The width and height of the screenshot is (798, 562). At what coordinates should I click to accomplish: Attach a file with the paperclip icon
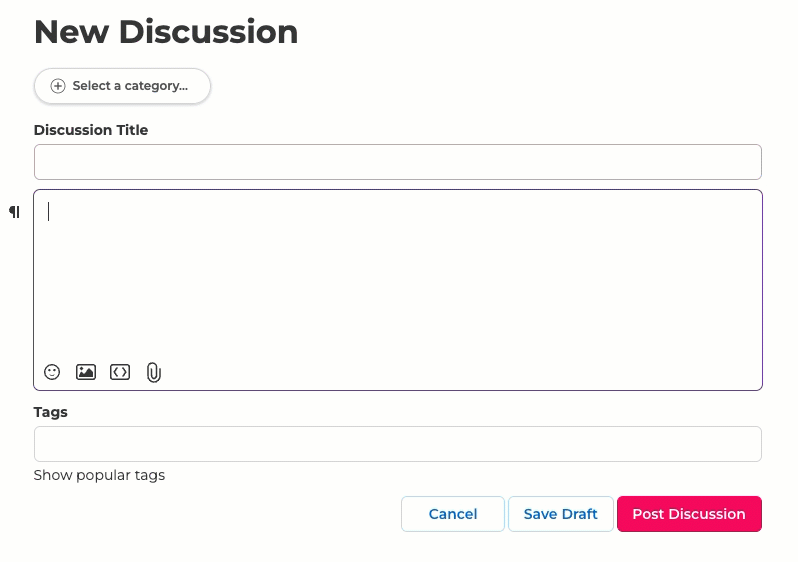click(154, 372)
